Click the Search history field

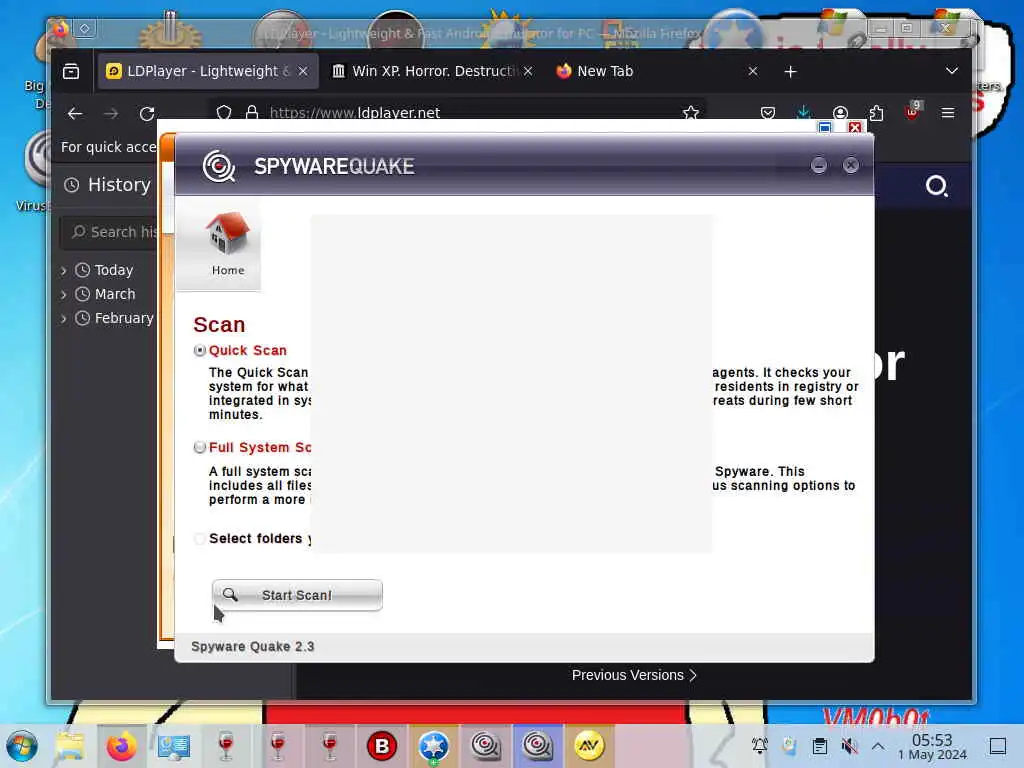point(109,232)
